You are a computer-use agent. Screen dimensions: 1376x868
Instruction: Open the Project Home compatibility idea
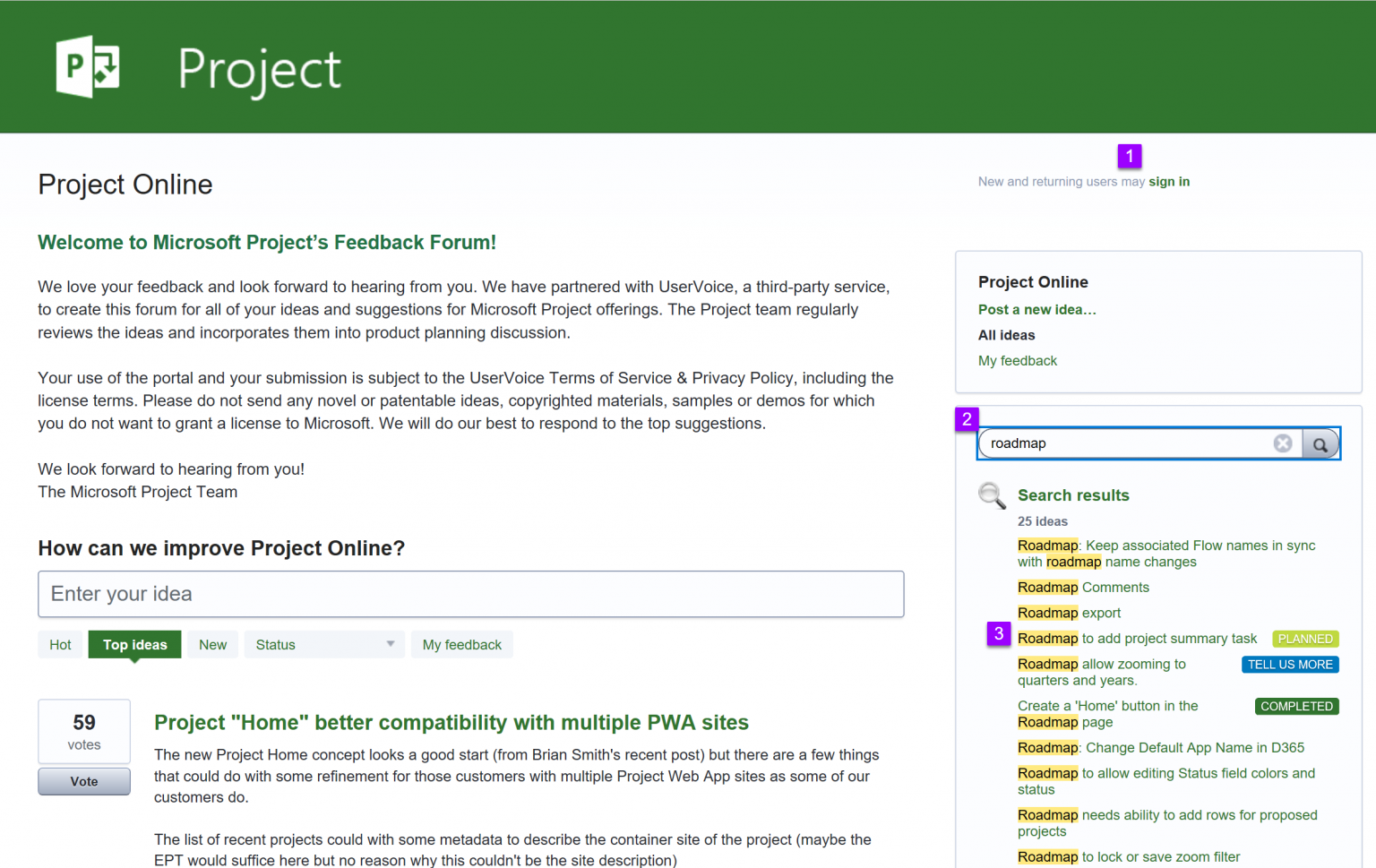pyautogui.click(x=451, y=722)
